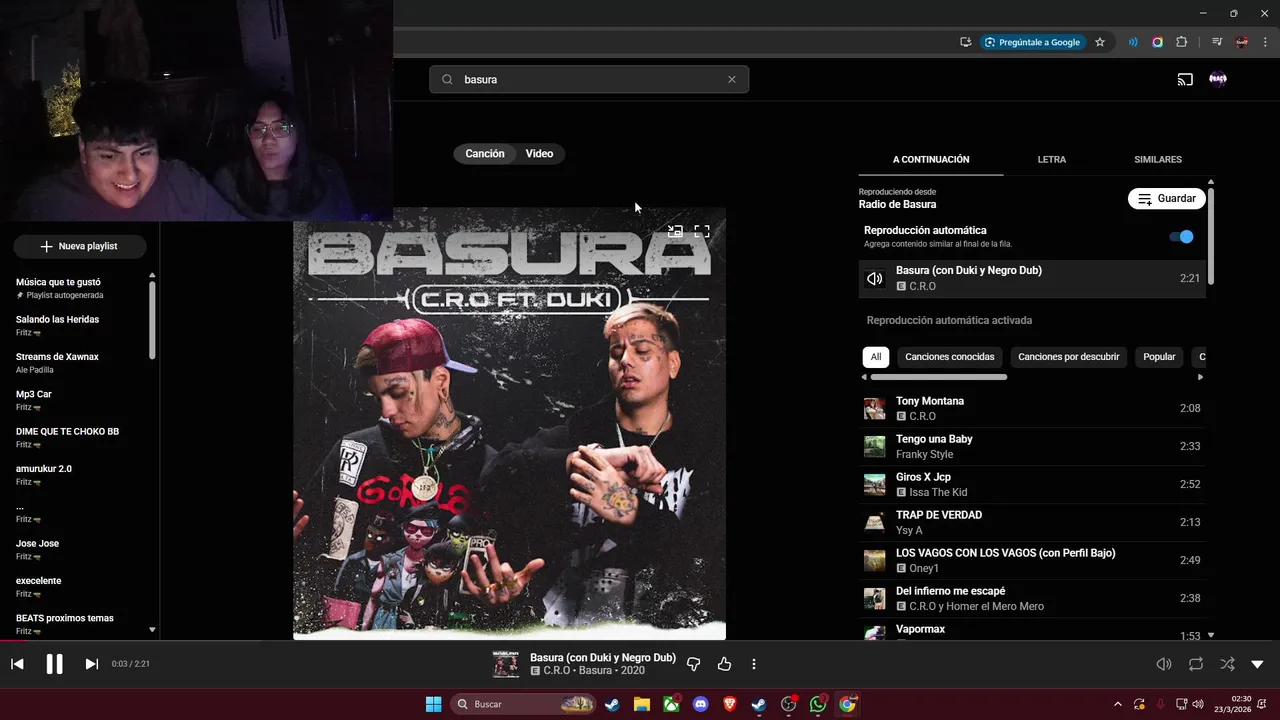Screen dimensions: 1280x720
Task: Select the Canciones conocidas chip
Action: [x=950, y=356]
